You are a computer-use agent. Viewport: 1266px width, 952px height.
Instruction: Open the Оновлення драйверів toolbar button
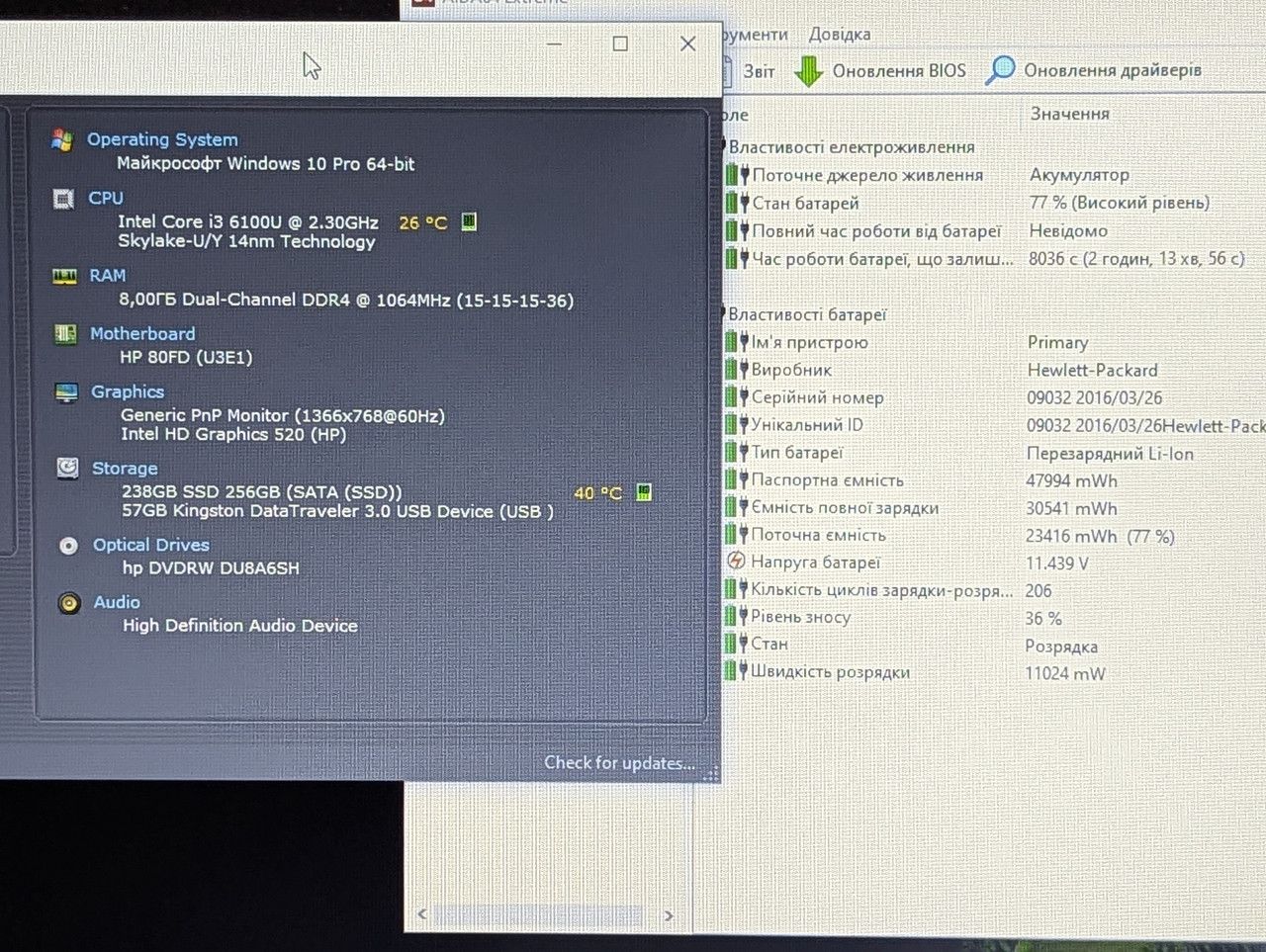(x=1094, y=70)
